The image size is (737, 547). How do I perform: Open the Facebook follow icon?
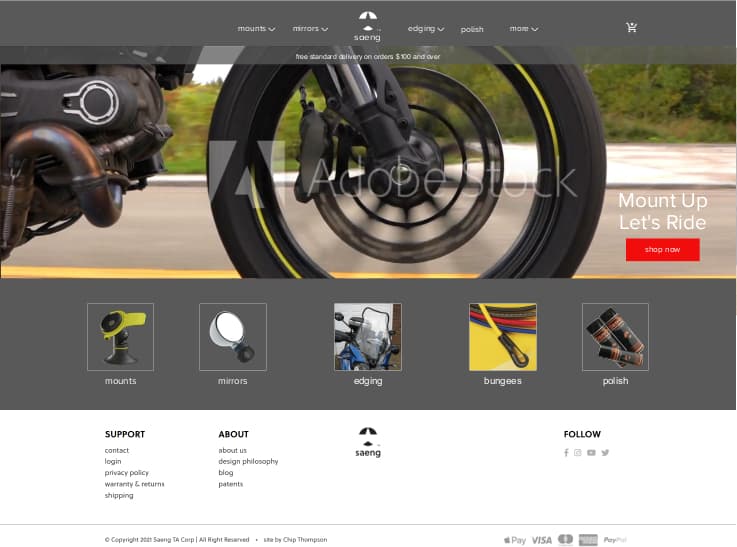tap(566, 453)
